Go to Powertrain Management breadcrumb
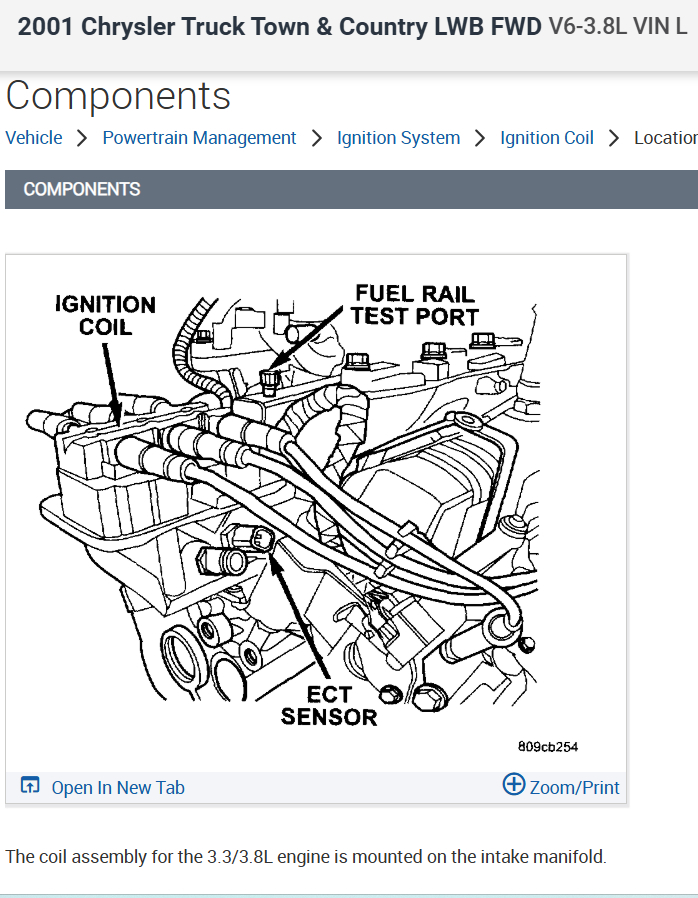The width and height of the screenshot is (698, 898). (x=199, y=138)
